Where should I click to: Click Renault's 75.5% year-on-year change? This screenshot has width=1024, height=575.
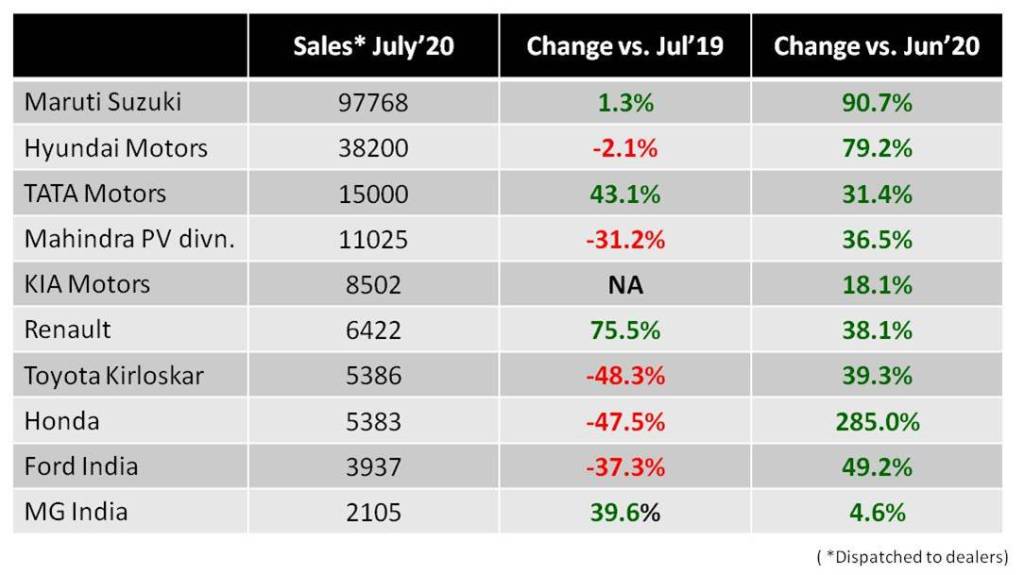625,330
